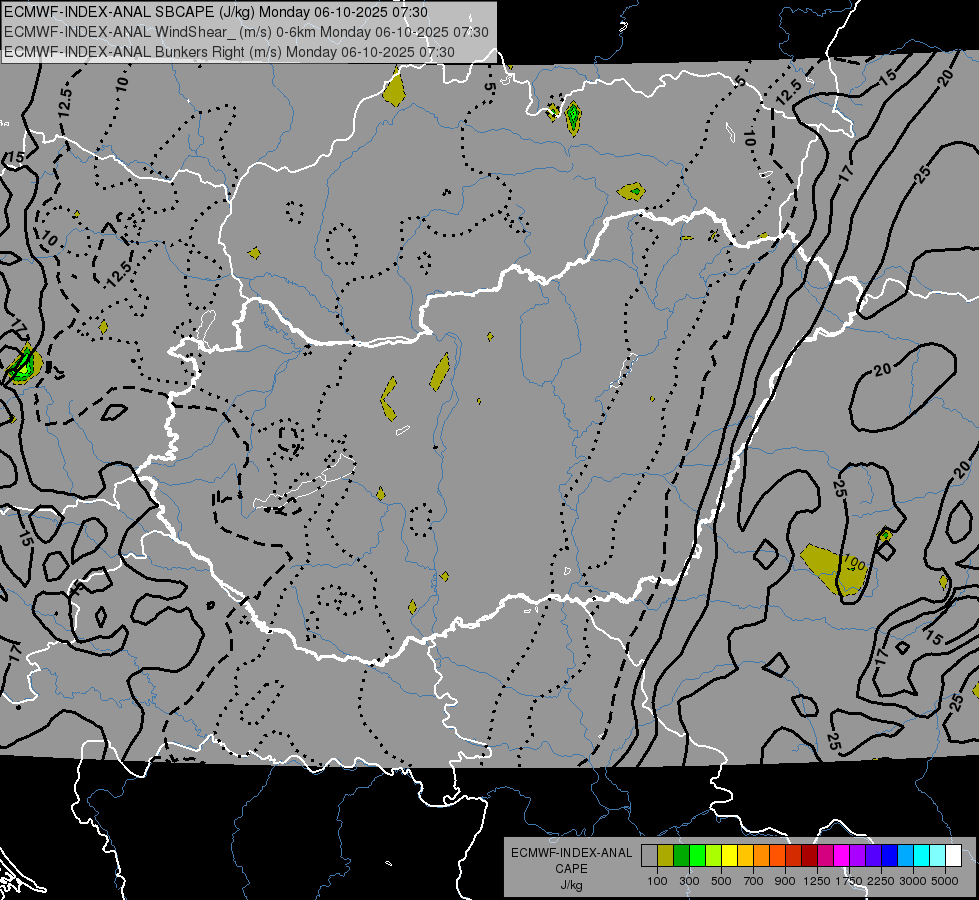The height and width of the screenshot is (900, 979).
Task: Select the 5000 legend tick label
Action: coord(945,881)
